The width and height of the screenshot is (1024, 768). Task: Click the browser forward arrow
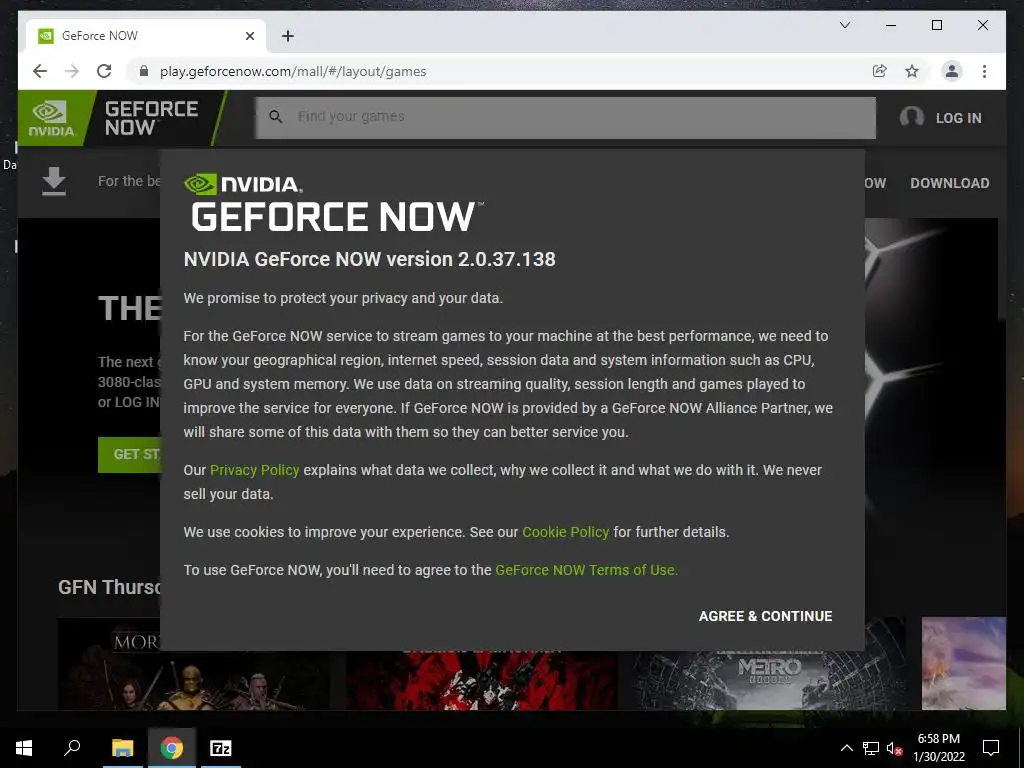point(72,71)
